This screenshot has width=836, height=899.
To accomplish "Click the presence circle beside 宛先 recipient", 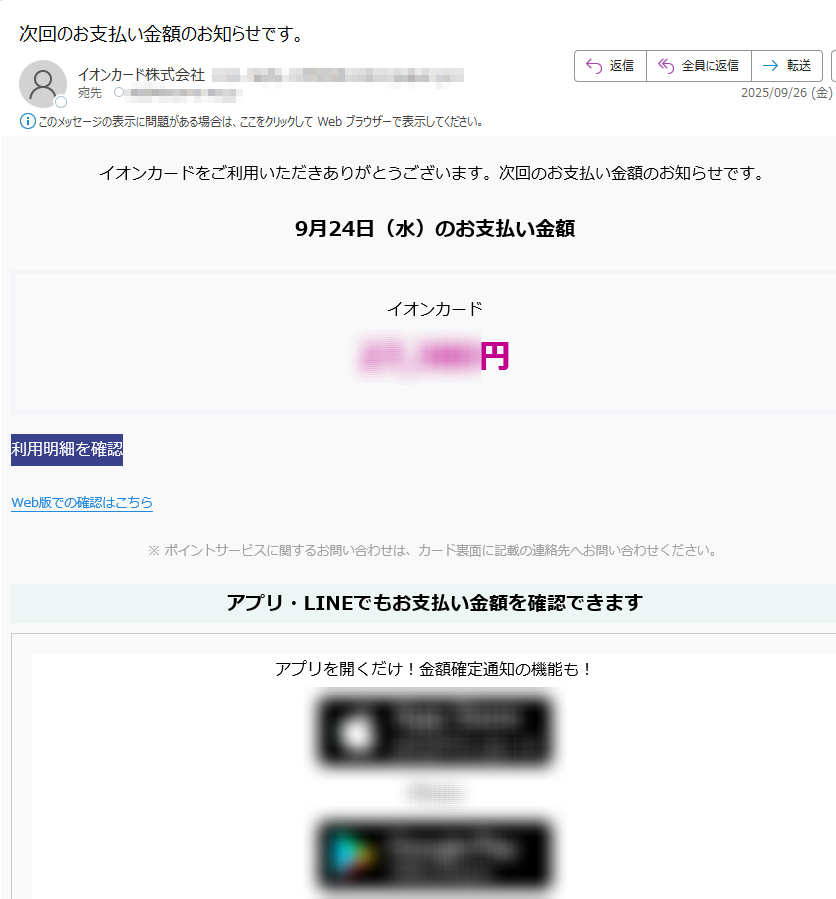I will (x=119, y=92).
